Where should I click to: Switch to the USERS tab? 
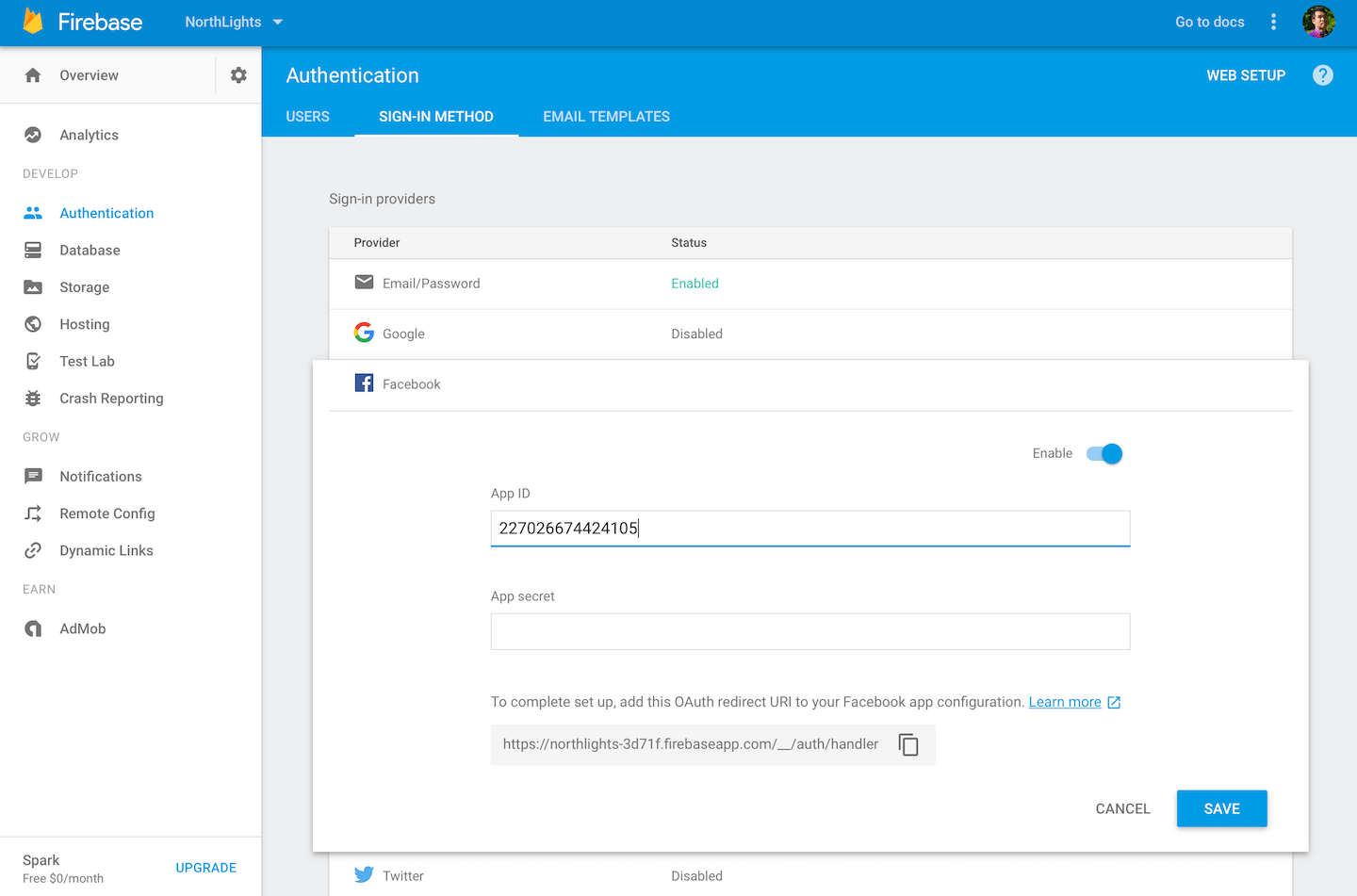click(308, 117)
